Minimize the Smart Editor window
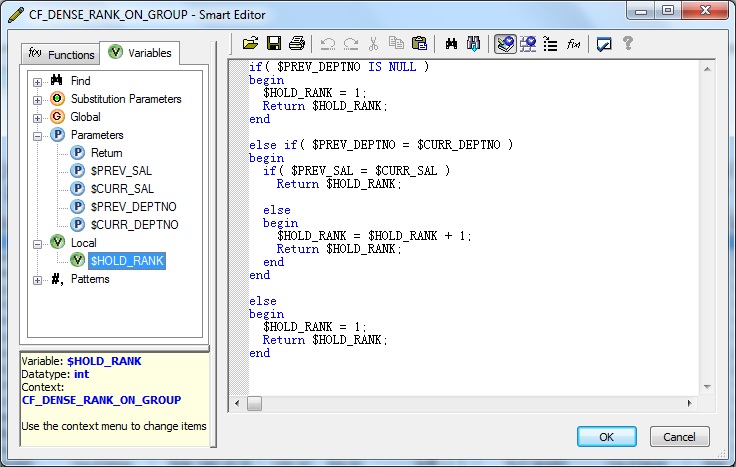Image resolution: width=736 pixels, height=467 pixels. pyautogui.click(x=641, y=10)
